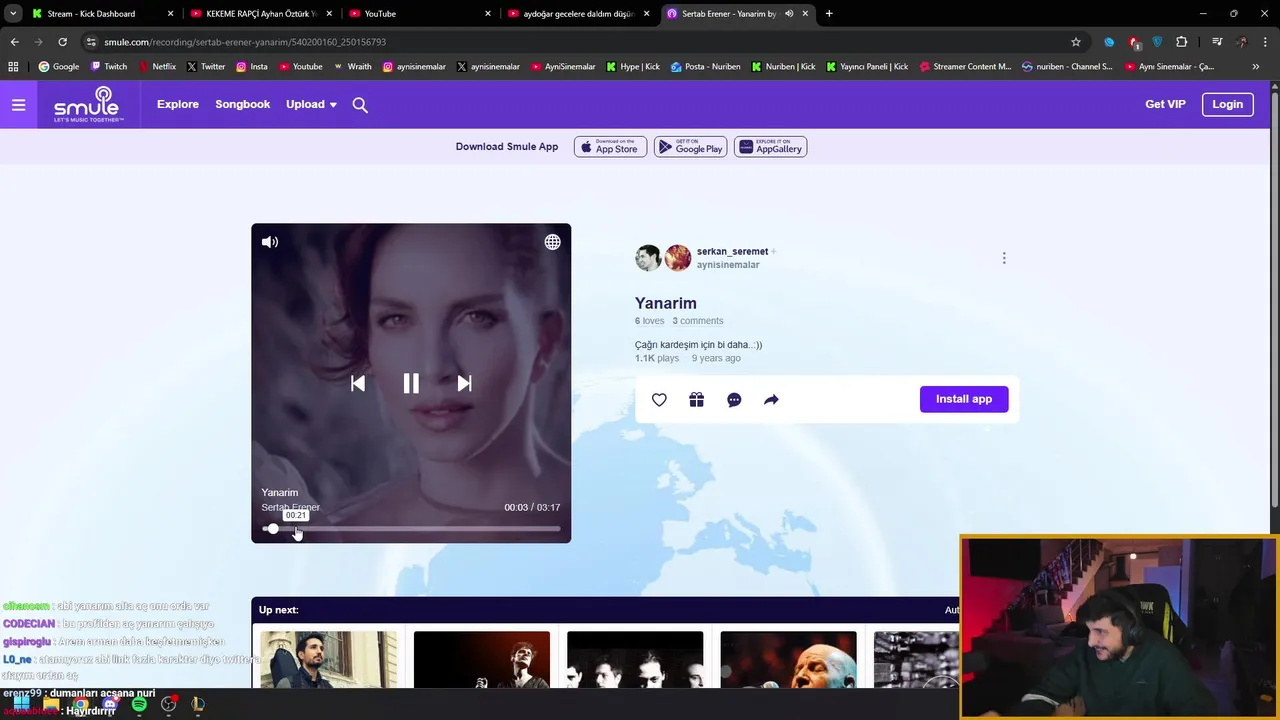Open the Get VIP link
The image size is (1280, 720).
point(1165,104)
